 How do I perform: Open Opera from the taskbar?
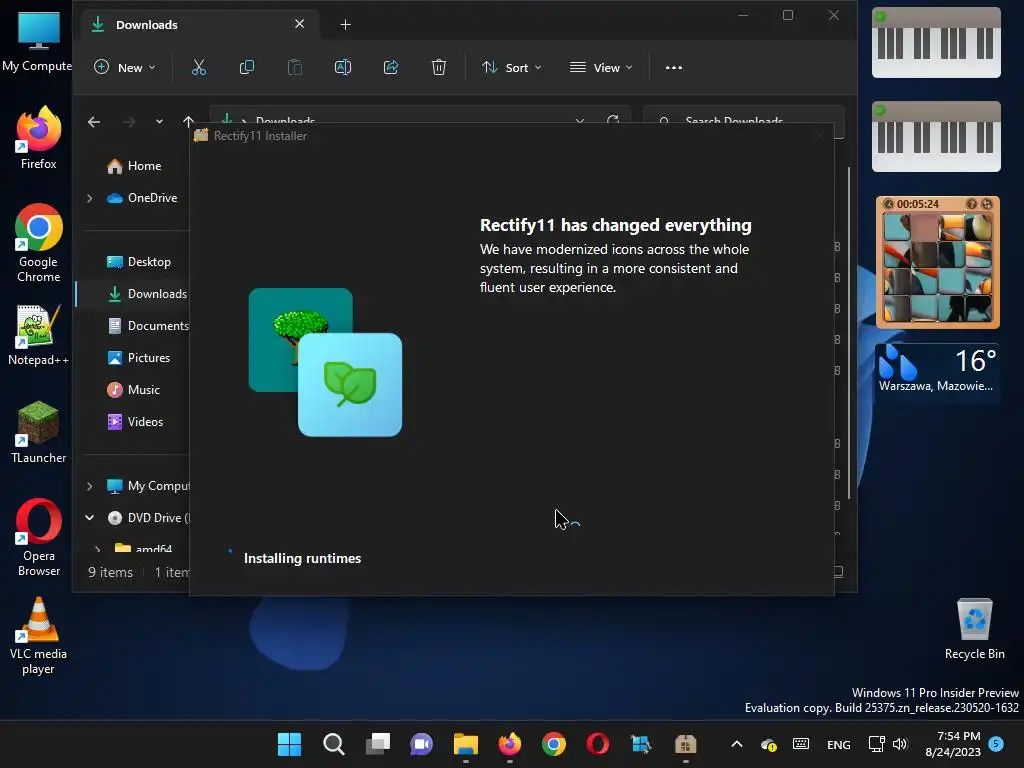point(598,744)
